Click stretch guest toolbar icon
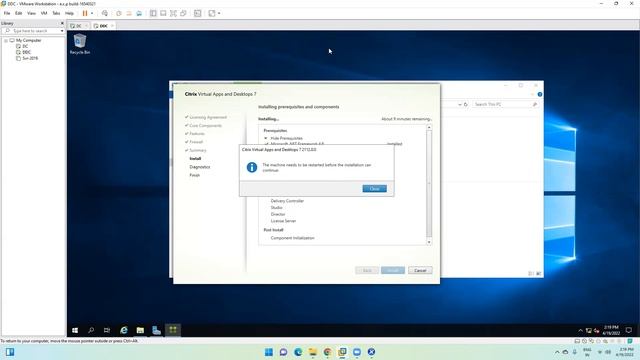Screen dimensions: 640x360 [x=212, y=13]
